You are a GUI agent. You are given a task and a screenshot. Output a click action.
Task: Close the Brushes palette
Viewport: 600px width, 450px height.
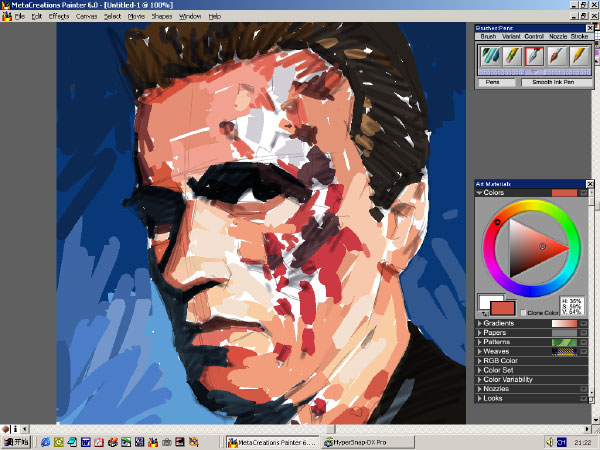click(590, 28)
